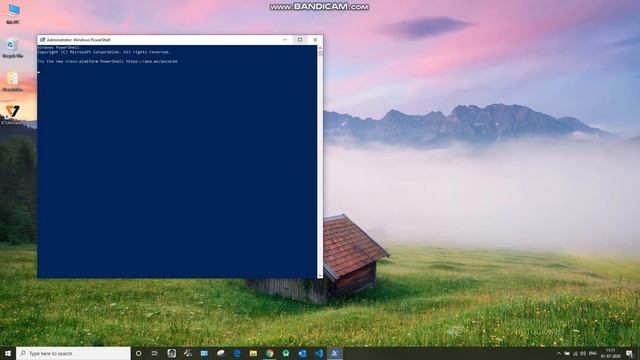Open File Explorer from the taskbar
The height and width of the screenshot is (360, 640).
point(253,353)
